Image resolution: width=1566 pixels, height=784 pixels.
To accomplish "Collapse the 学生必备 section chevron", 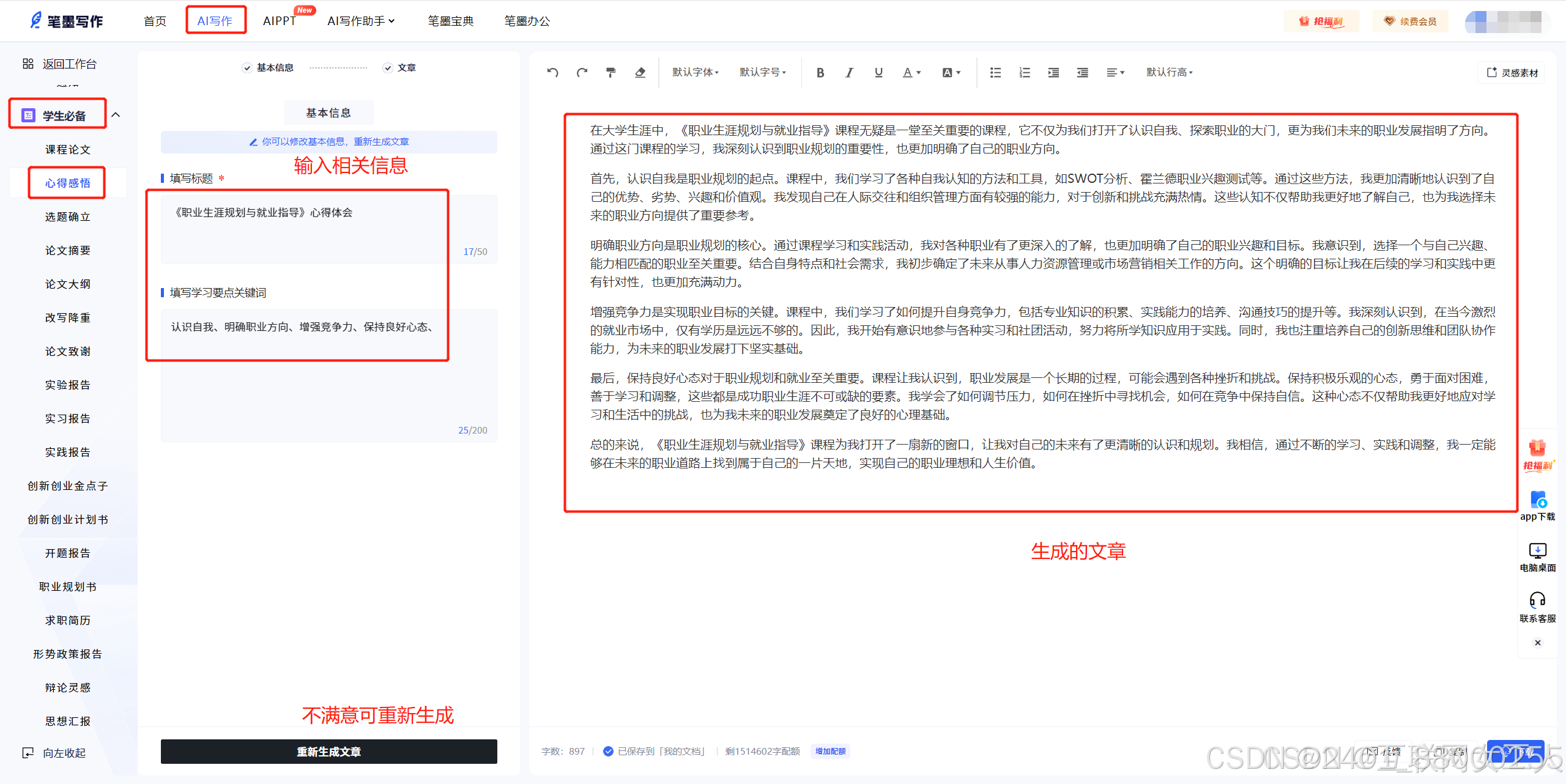I will tap(116, 115).
